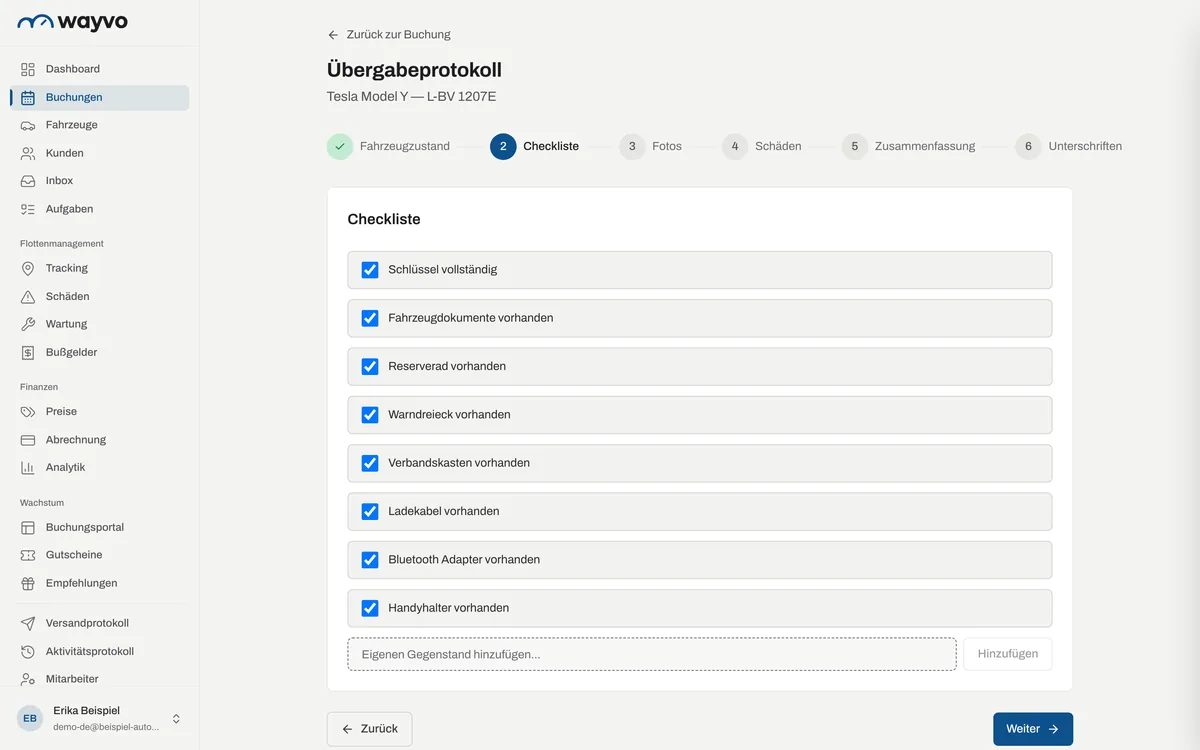Click the Buchungen calendar icon
Image resolution: width=1200 pixels, height=750 pixels.
[28, 97]
